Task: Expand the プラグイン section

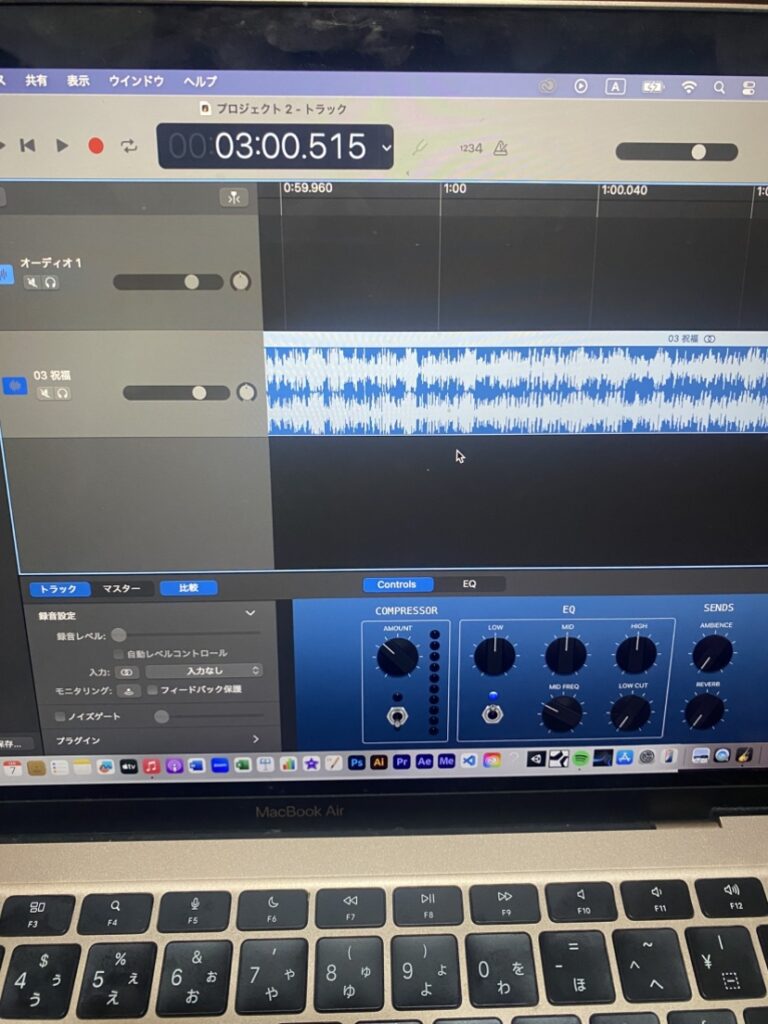Action: coord(255,739)
